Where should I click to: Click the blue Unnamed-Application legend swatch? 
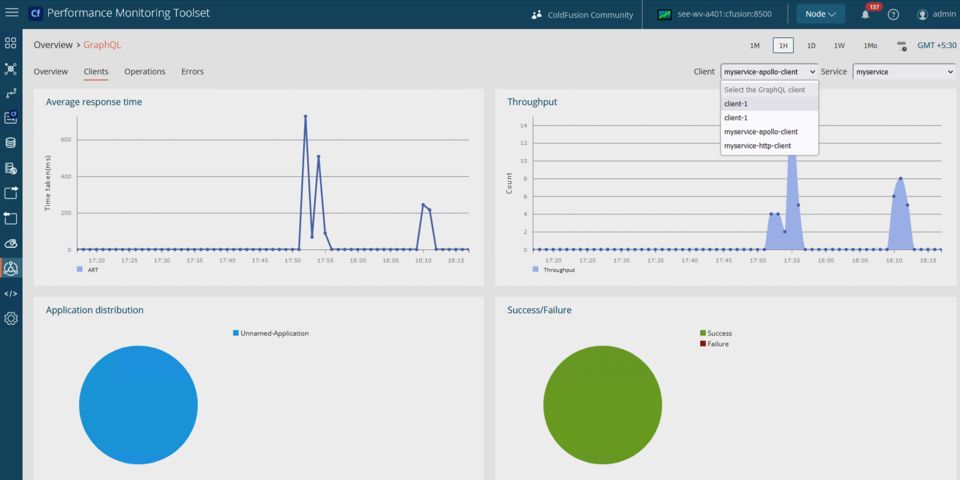click(236, 333)
